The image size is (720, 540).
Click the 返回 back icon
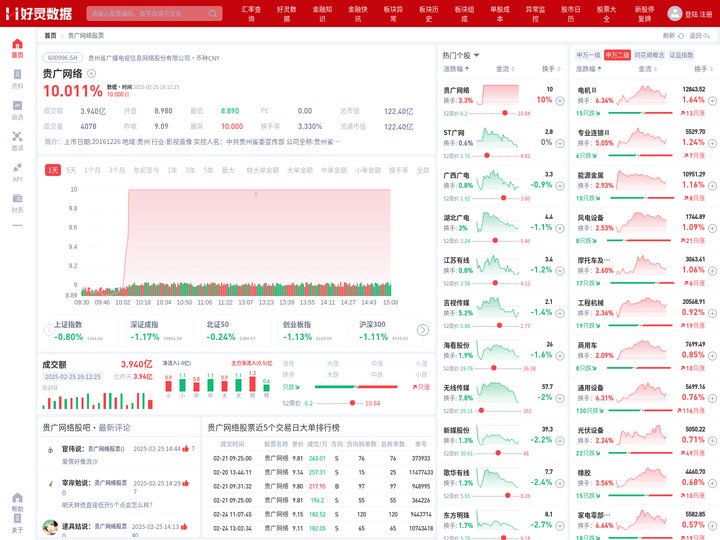(707, 35)
